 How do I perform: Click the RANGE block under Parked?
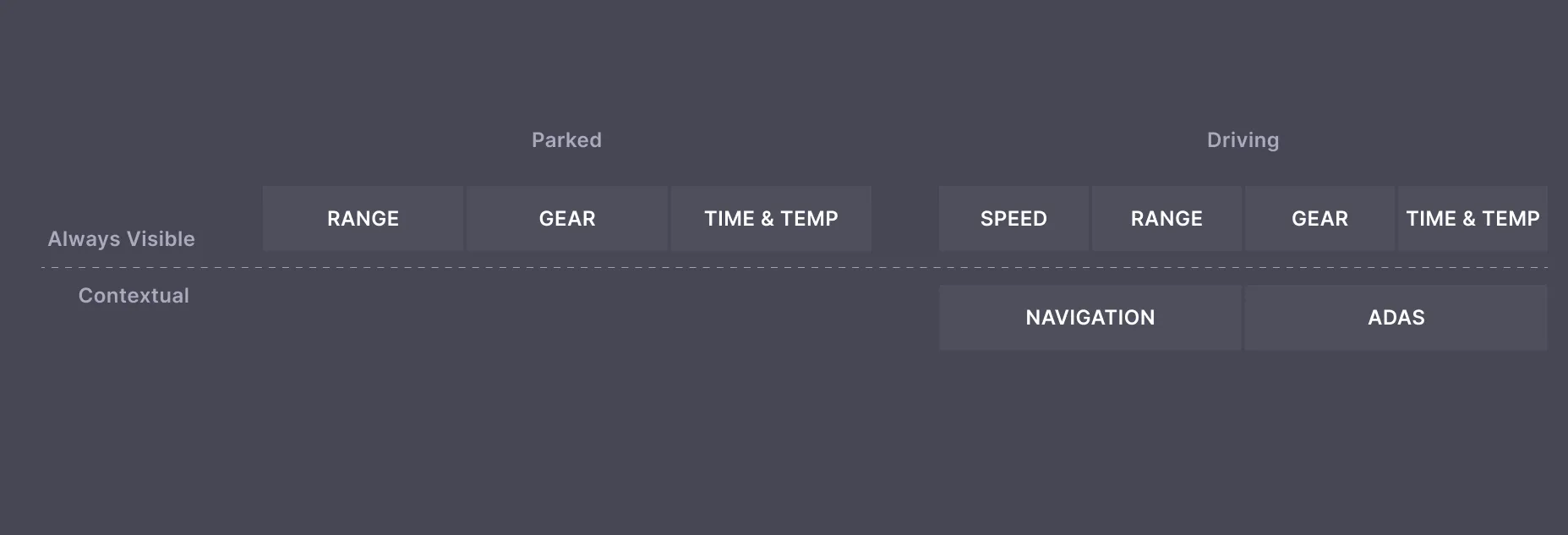point(363,219)
